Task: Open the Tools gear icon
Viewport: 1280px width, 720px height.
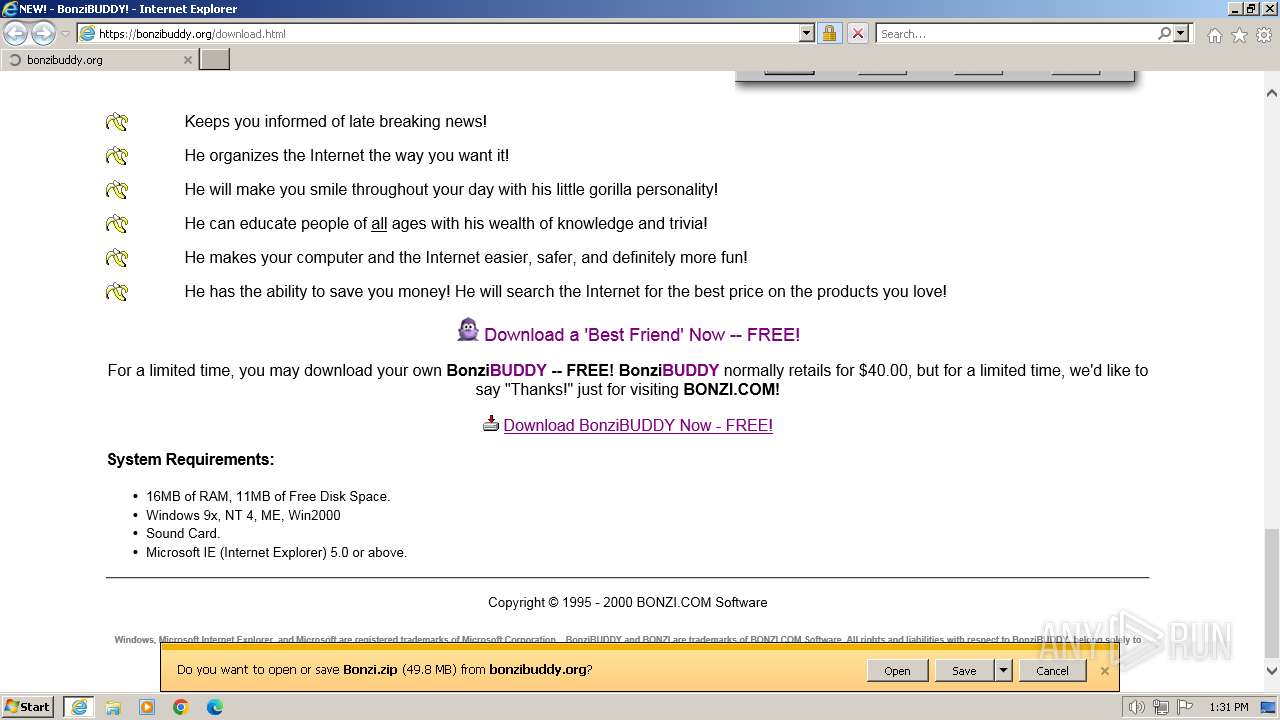Action: (1264, 35)
